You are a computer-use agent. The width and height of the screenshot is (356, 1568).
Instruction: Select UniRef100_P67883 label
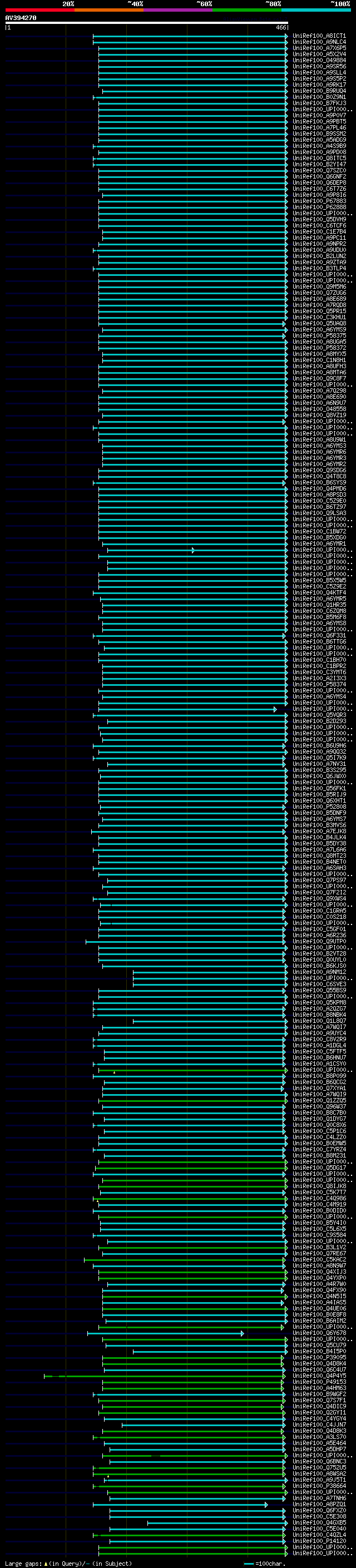tap(319, 201)
